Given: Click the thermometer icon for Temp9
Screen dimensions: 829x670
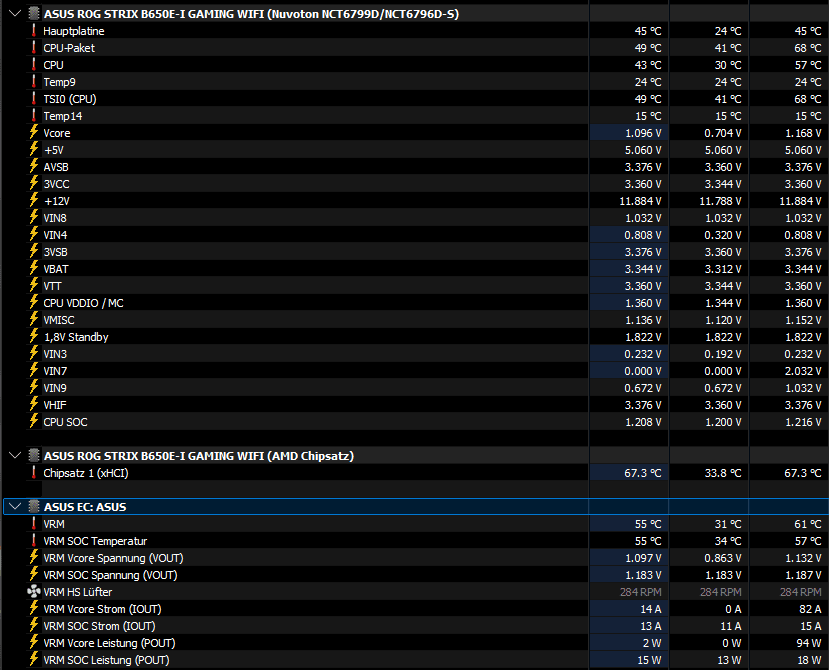Looking at the screenshot, I should click(x=34, y=81).
